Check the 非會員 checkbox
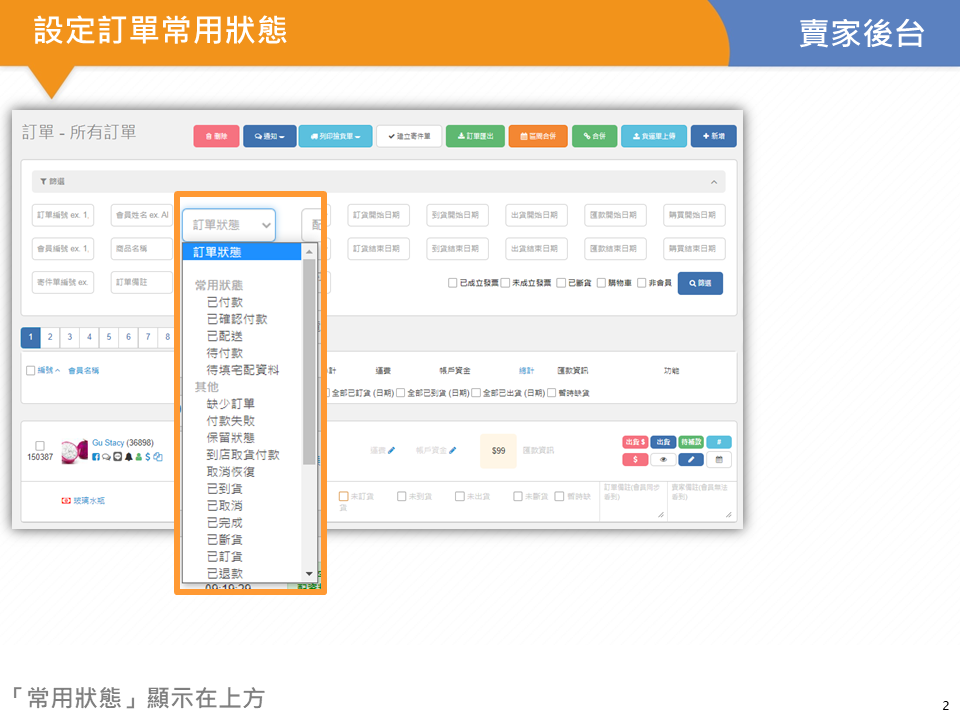 pos(641,283)
